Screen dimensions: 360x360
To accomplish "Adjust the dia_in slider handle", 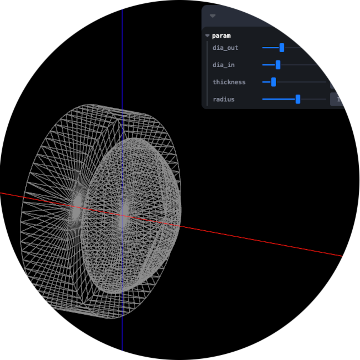I will click(x=278, y=65).
